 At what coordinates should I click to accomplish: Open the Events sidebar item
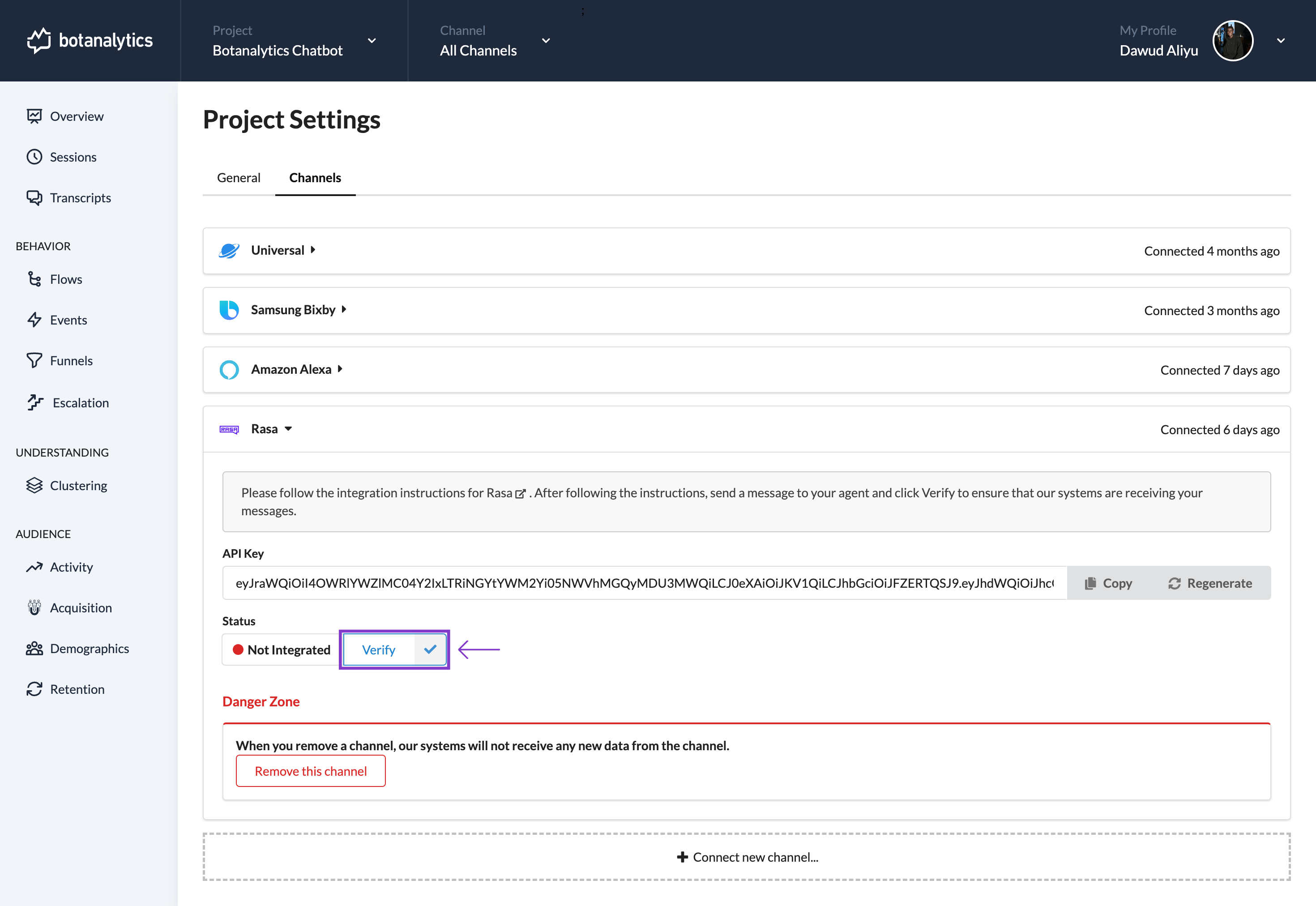point(68,320)
